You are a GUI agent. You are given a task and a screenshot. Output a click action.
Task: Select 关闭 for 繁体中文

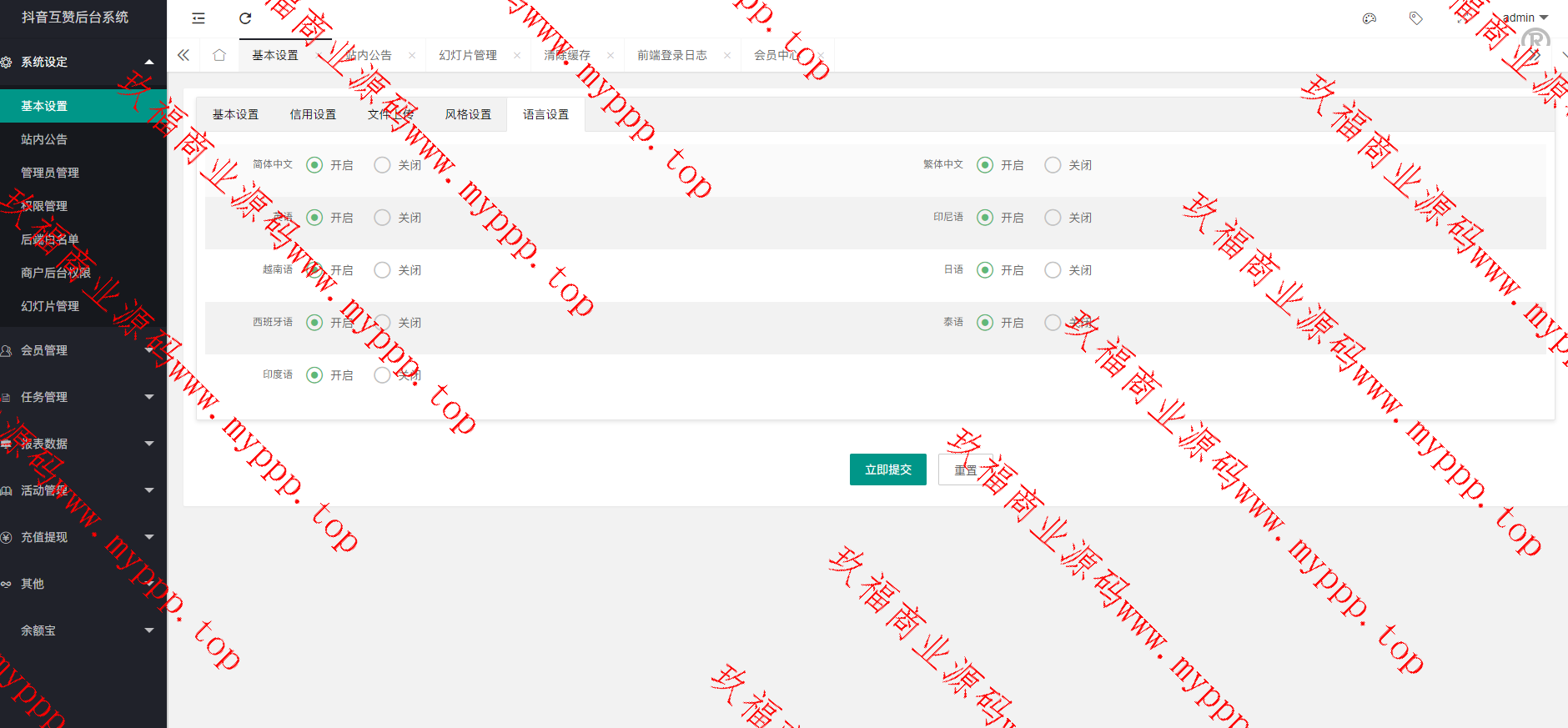coord(1053,165)
